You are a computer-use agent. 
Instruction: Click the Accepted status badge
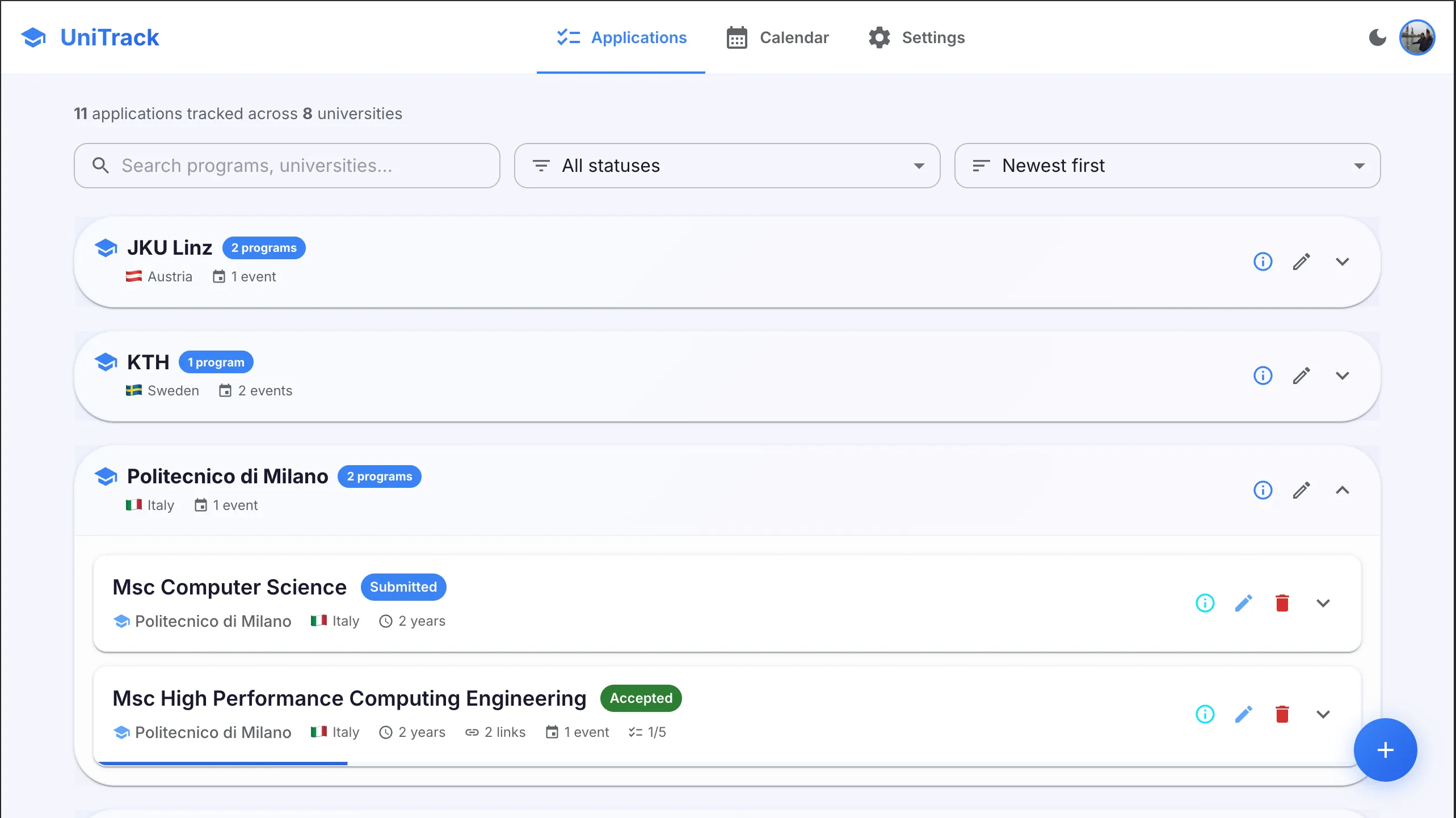click(x=641, y=698)
